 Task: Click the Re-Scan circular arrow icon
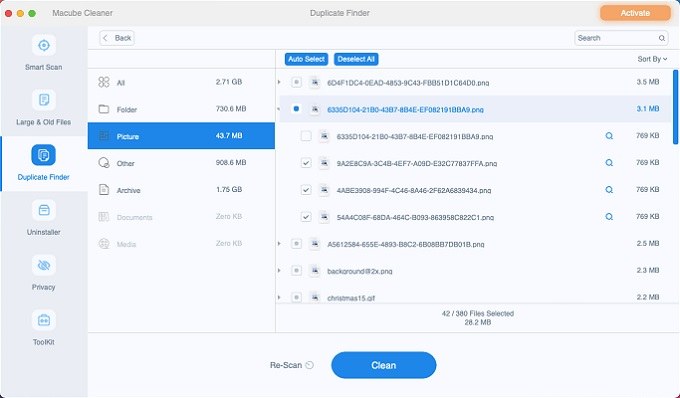pos(309,365)
